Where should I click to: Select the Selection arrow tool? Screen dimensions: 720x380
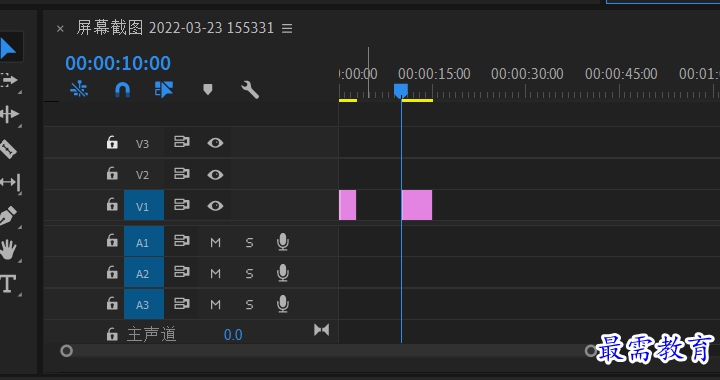pyautogui.click(x=8, y=48)
